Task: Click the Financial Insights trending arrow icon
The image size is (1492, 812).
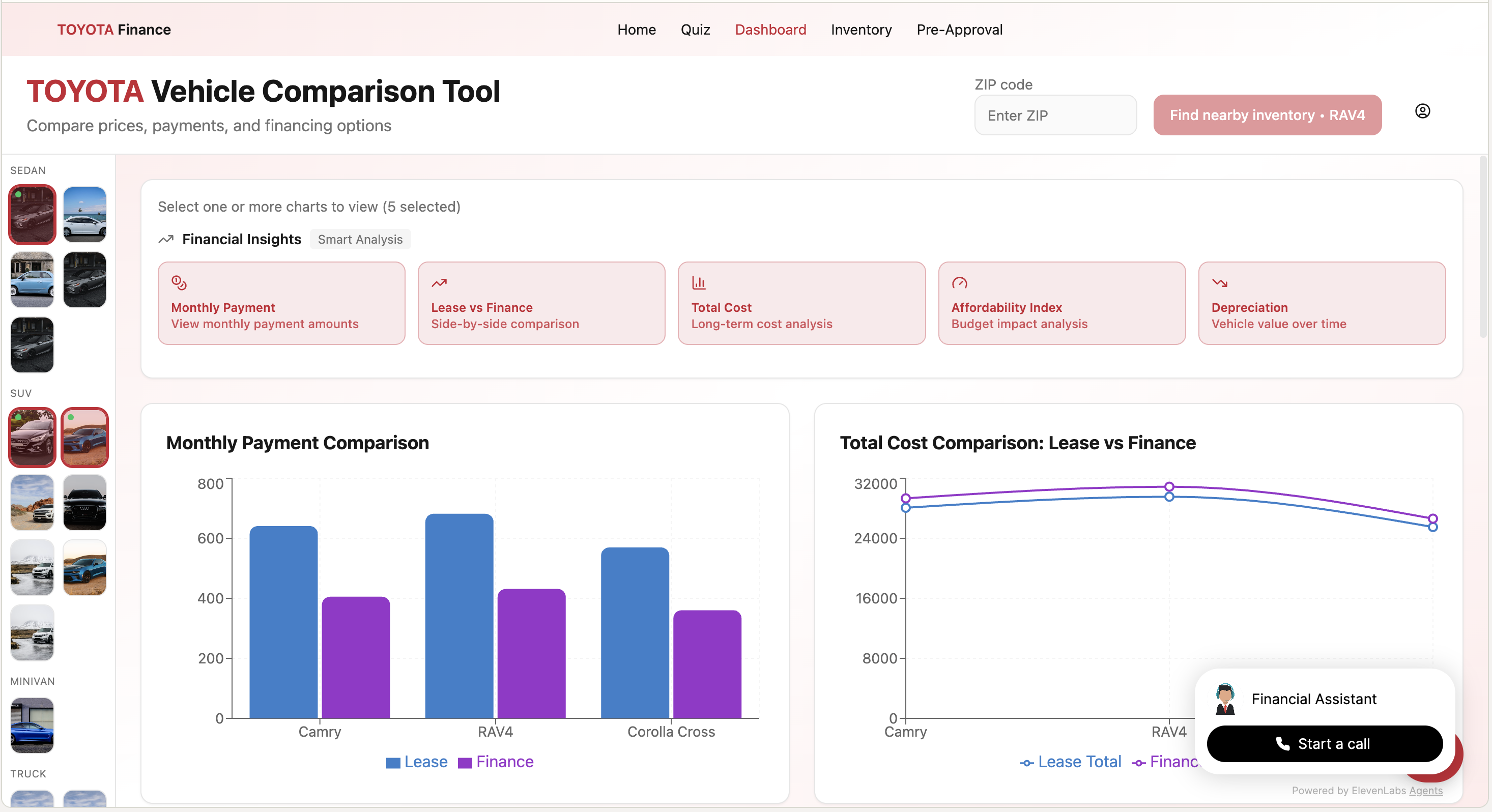Action: 166,239
